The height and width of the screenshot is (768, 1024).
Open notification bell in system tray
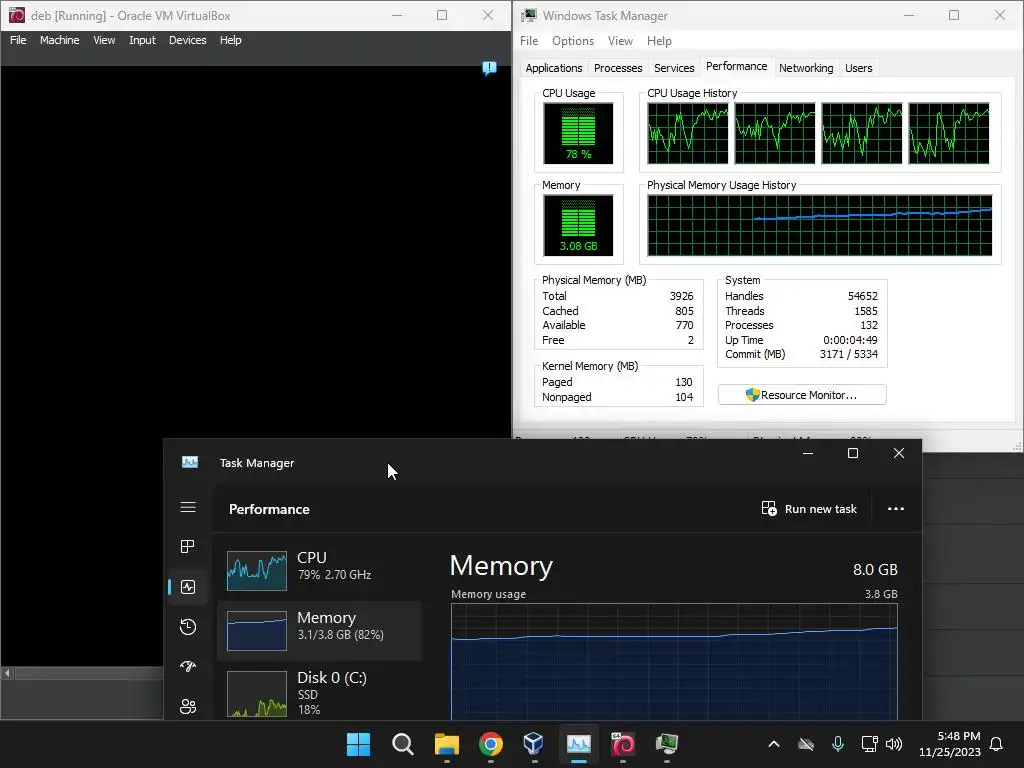coord(996,744)
